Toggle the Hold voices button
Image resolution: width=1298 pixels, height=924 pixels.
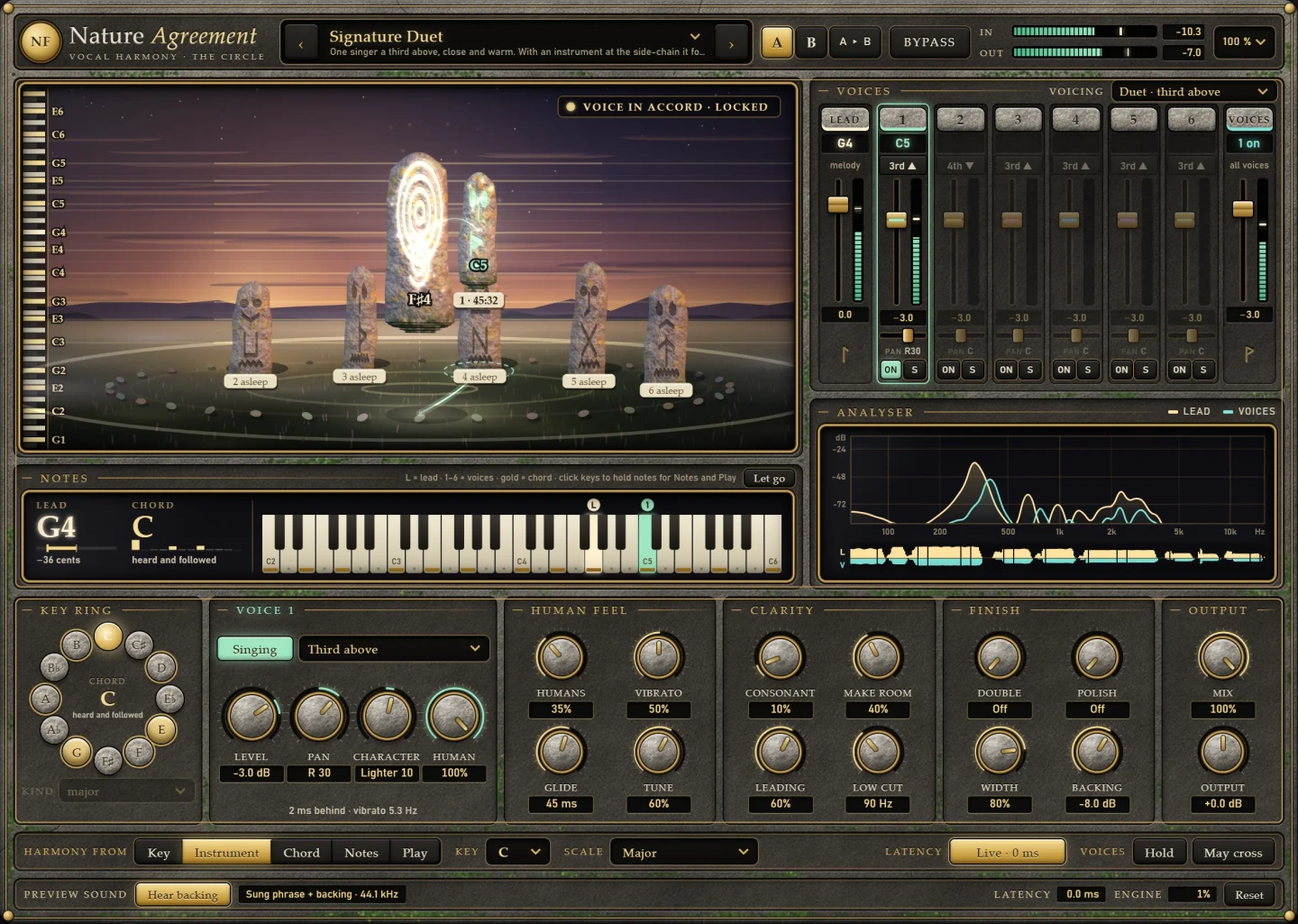(1159, 853)
